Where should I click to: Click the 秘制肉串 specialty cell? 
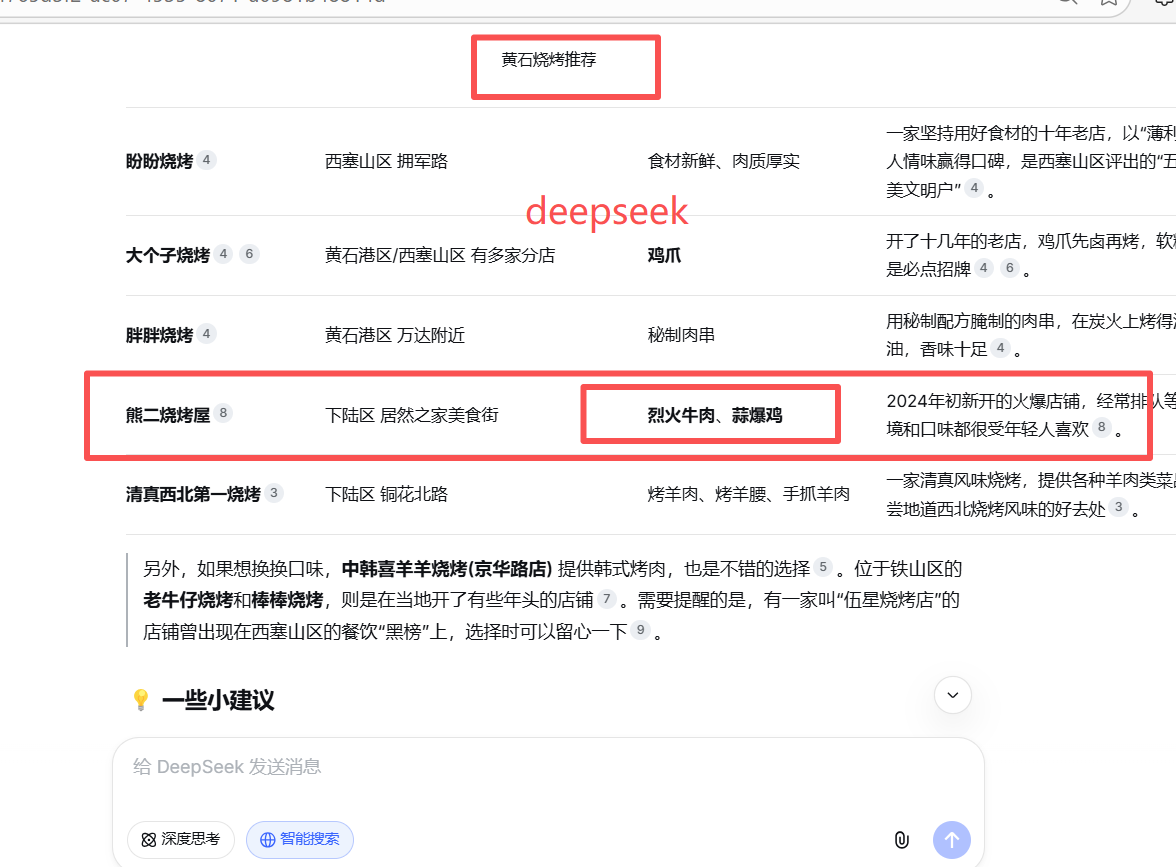point(681,335)
